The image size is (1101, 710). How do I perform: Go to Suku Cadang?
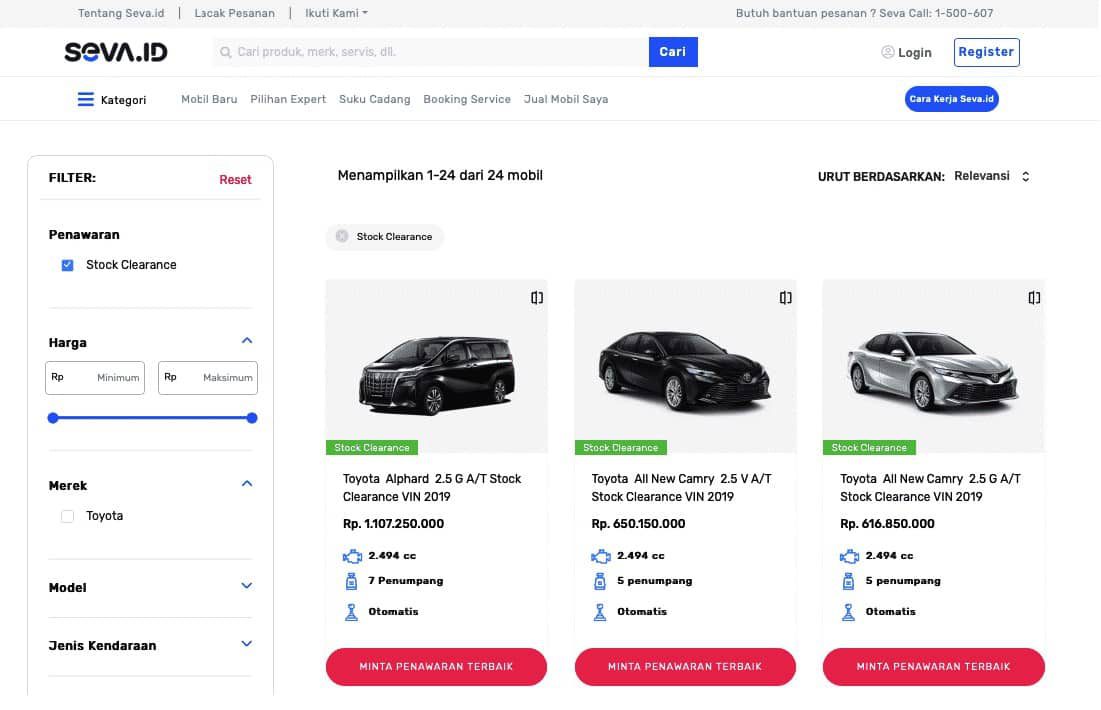pyautogui.click(x=374, y=99)
